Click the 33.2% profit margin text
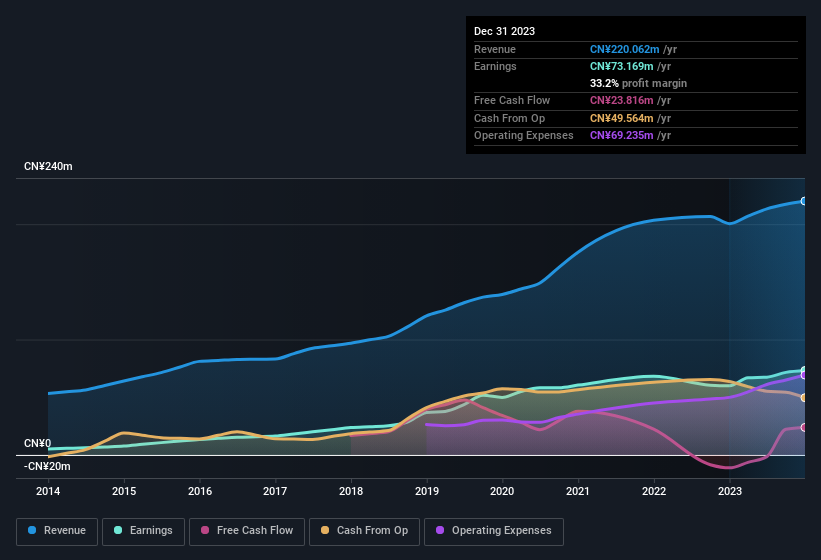The image size is (821, 560). coord(638,83)
